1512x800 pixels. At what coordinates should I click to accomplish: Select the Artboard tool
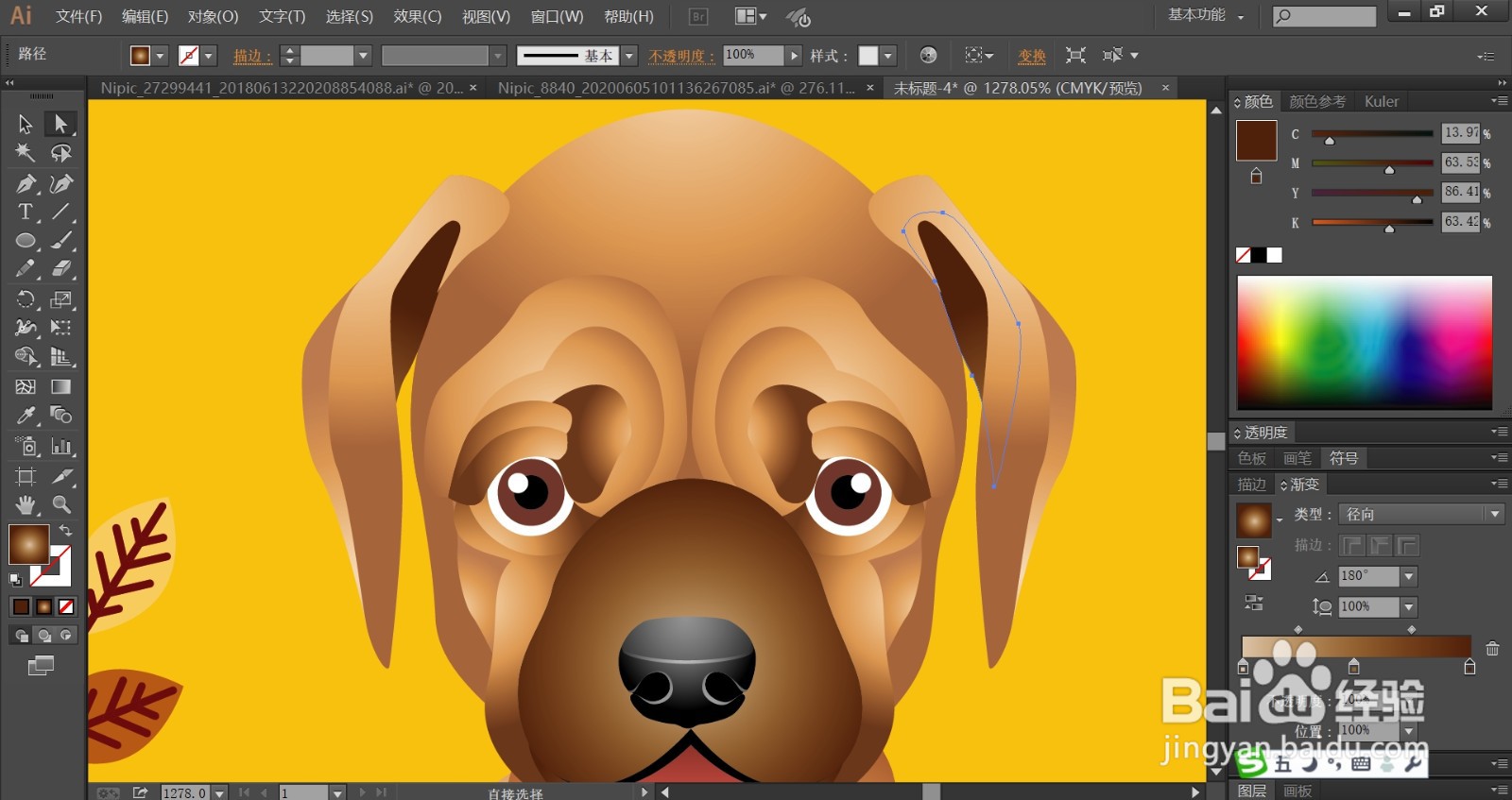pos(26,476)
